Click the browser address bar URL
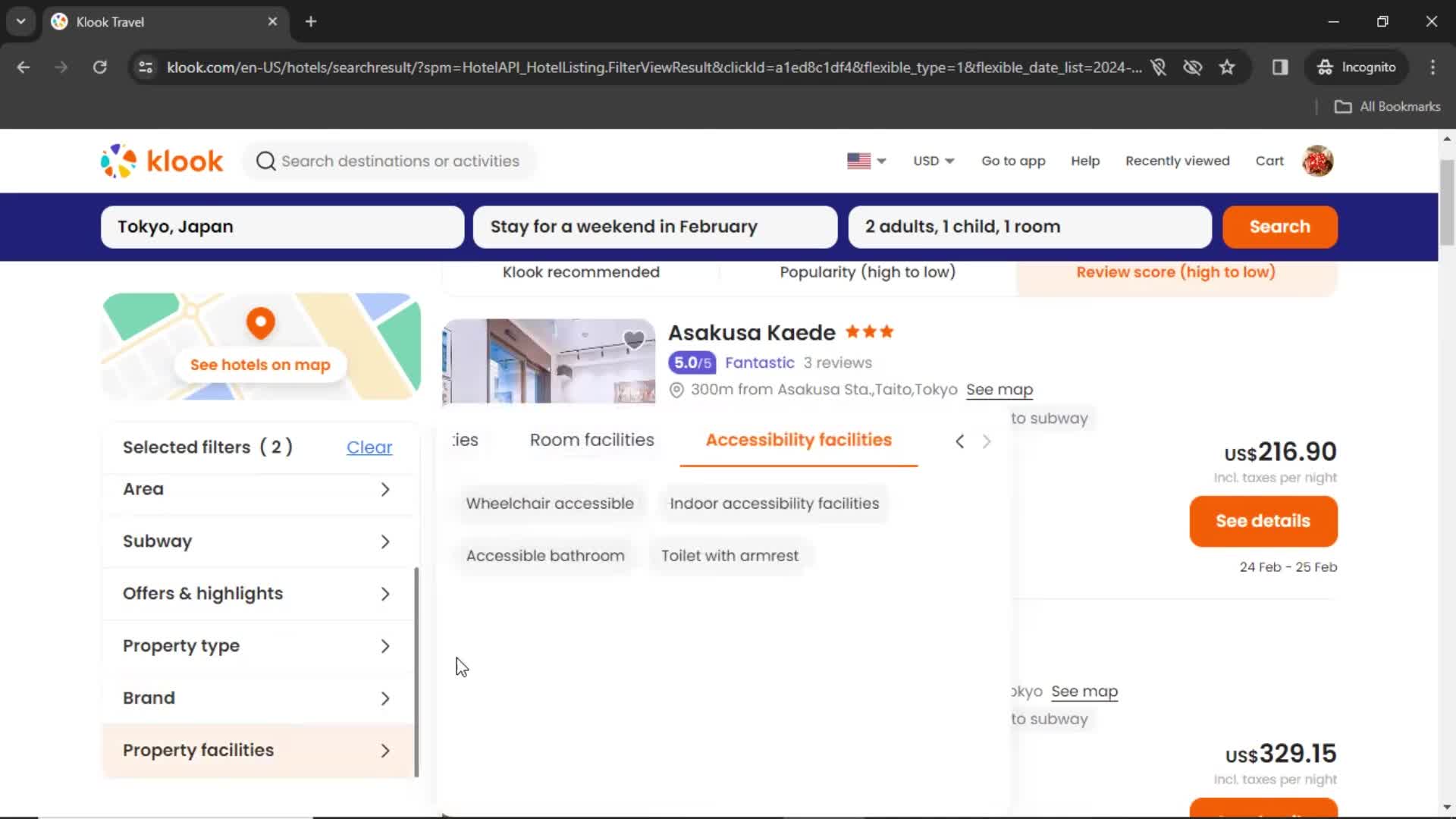 654,67
